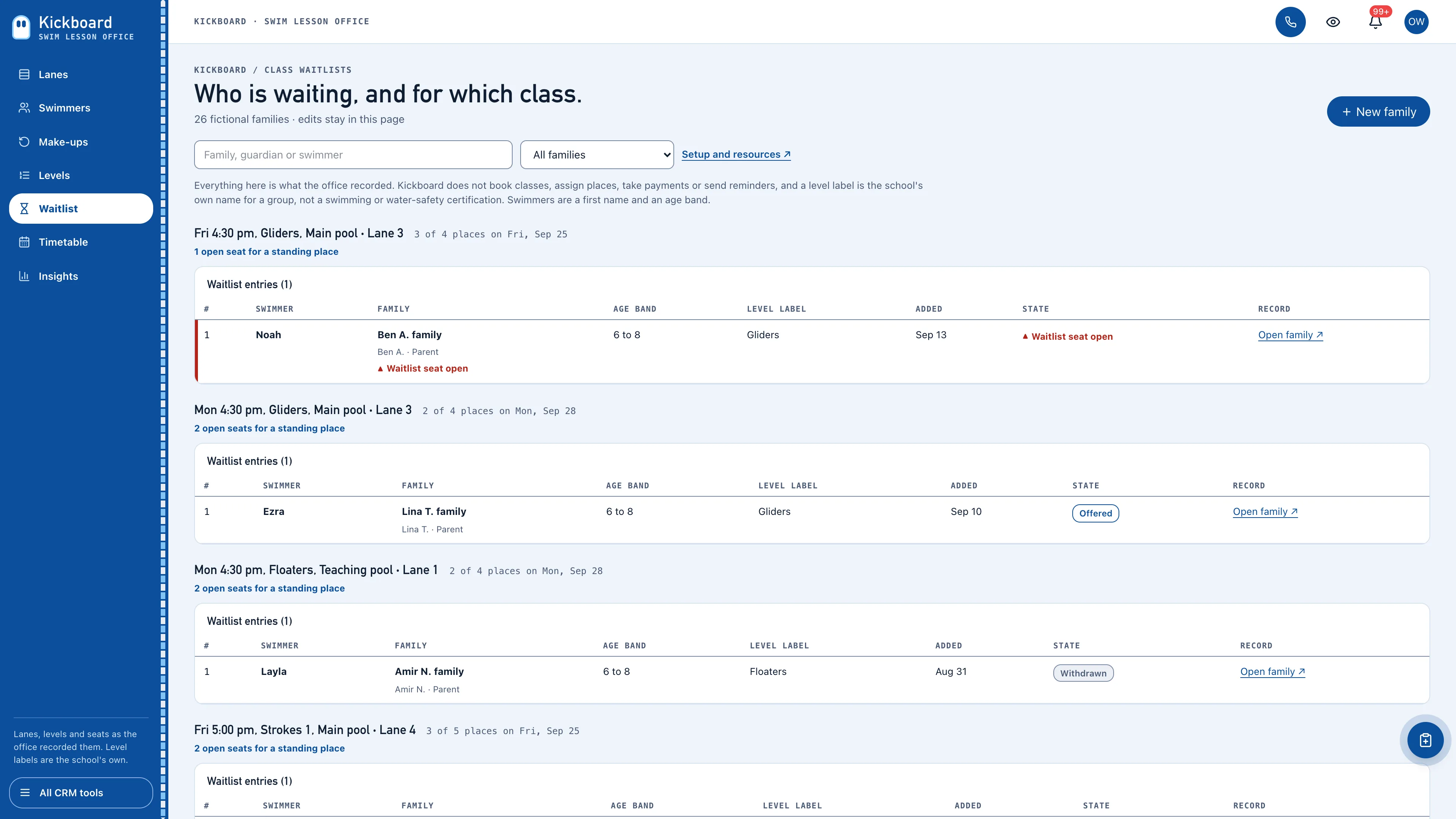Click swimmer name Ezra
This screenshot has height=819, width=1456.
[x=273, y=511]
